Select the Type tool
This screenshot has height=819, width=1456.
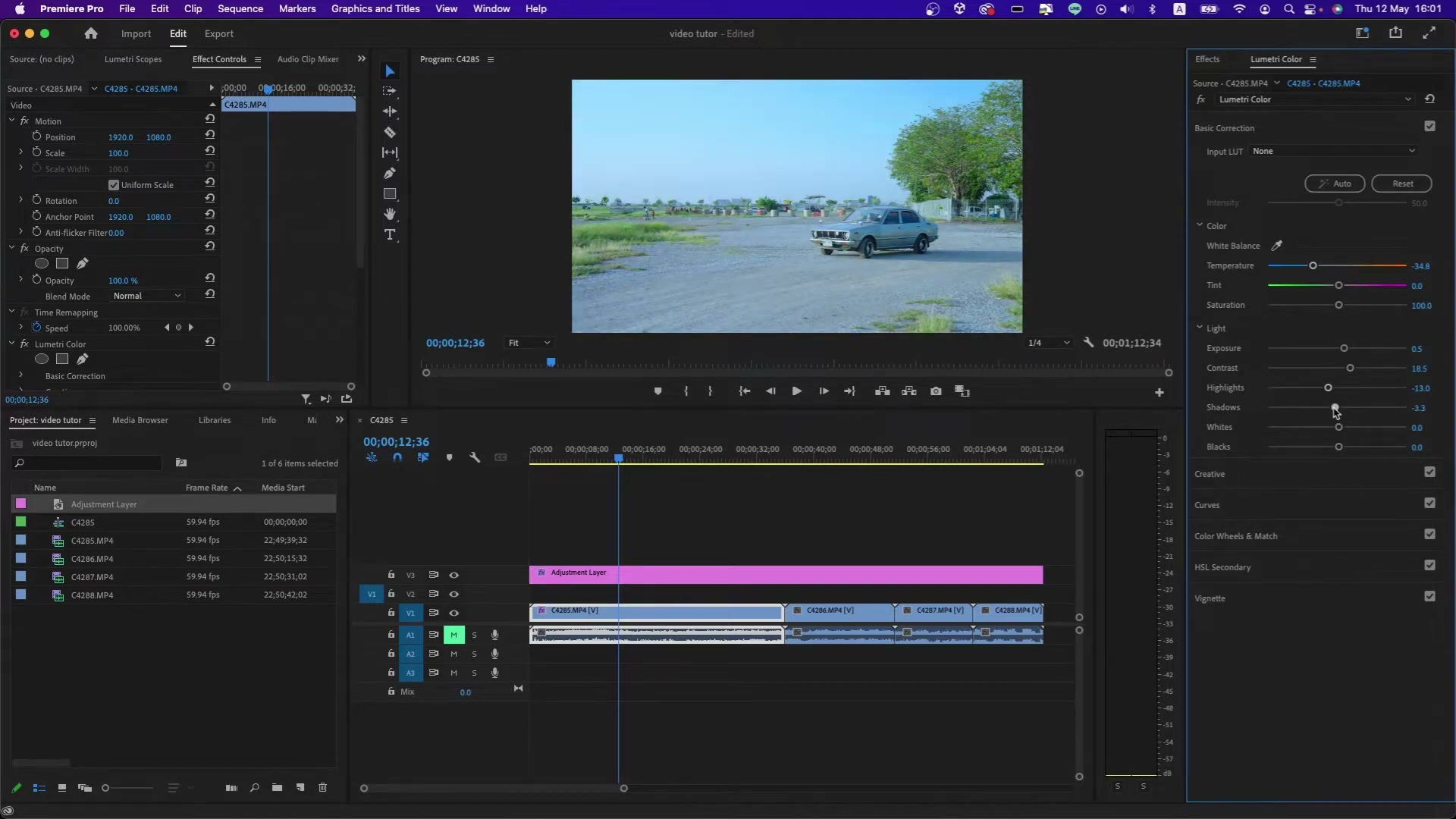click(390, 234)
